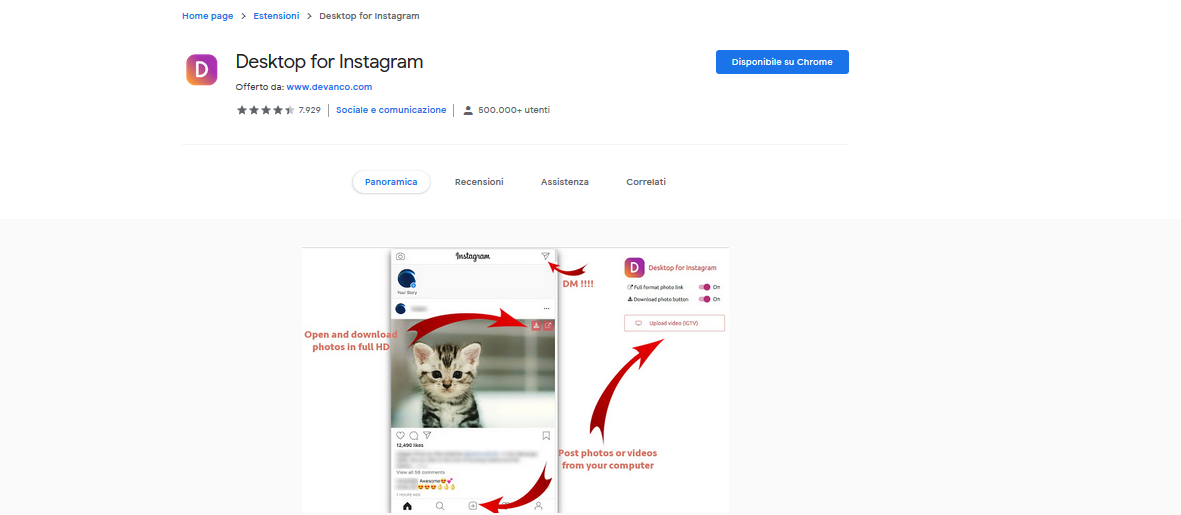Click the Desktop for Instagram extension logo
Screen dimensions: 1181x515
[201, 70]
